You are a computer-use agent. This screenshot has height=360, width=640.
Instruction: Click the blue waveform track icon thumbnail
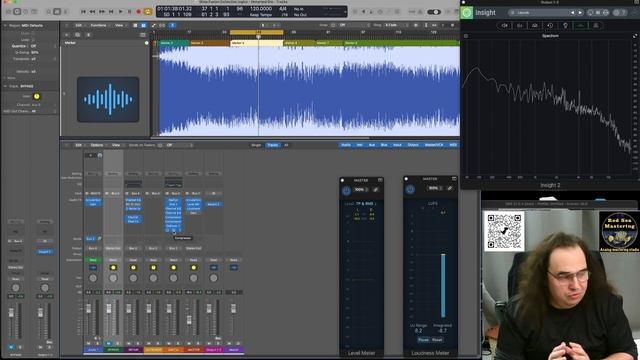(x=108, y=99)
